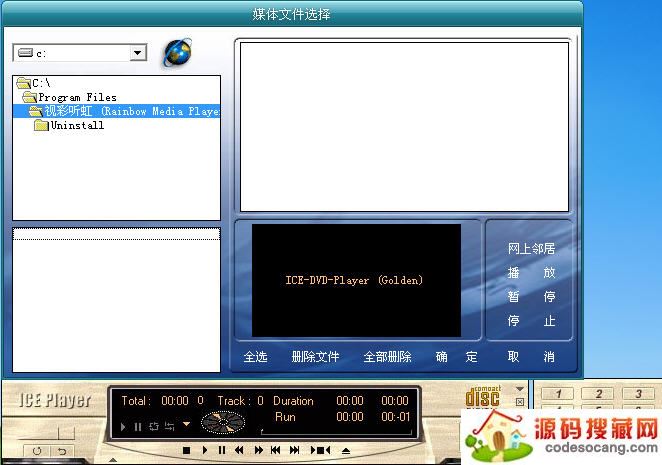Open the drive selection dropdown arrow
The image size is (662, 465).
(x=137, y=53)
